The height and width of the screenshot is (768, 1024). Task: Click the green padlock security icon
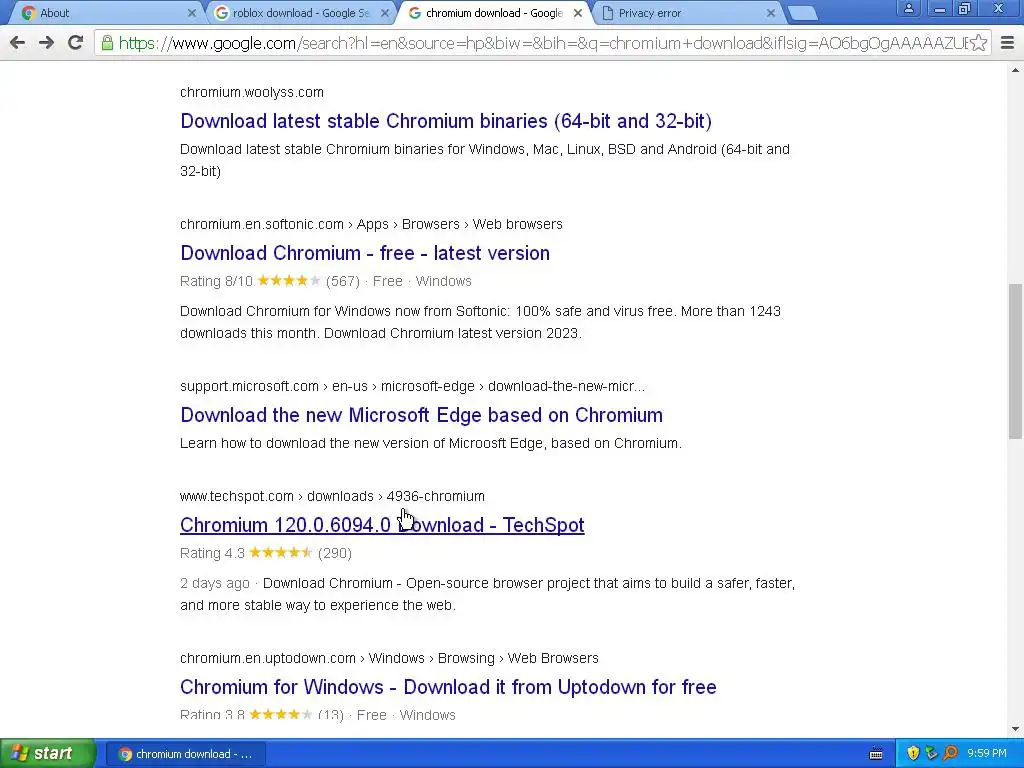107,43
